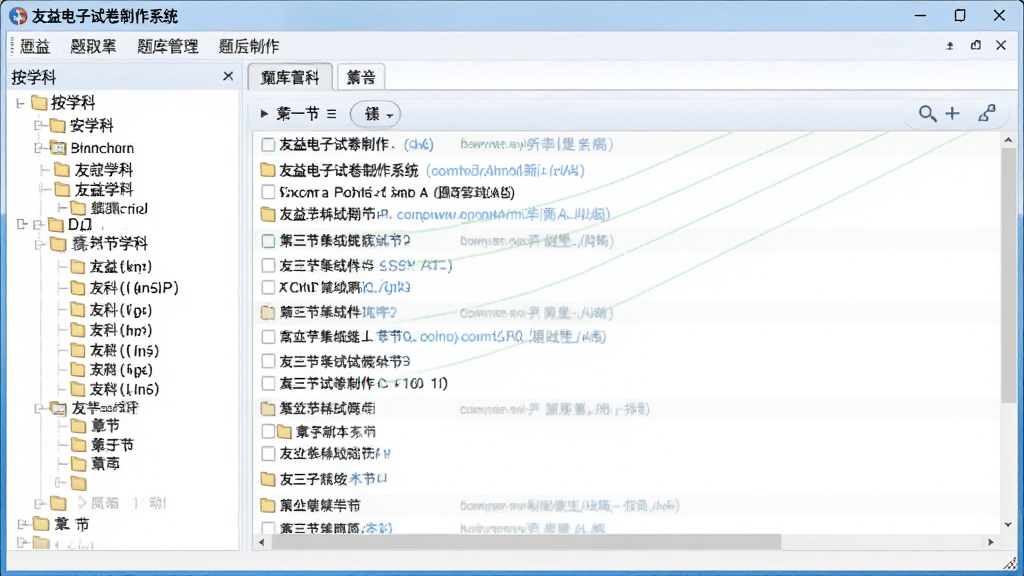Click the link icon beside the plus
The width and height of the screenshot is (1024, 576).
click(987, 114)
